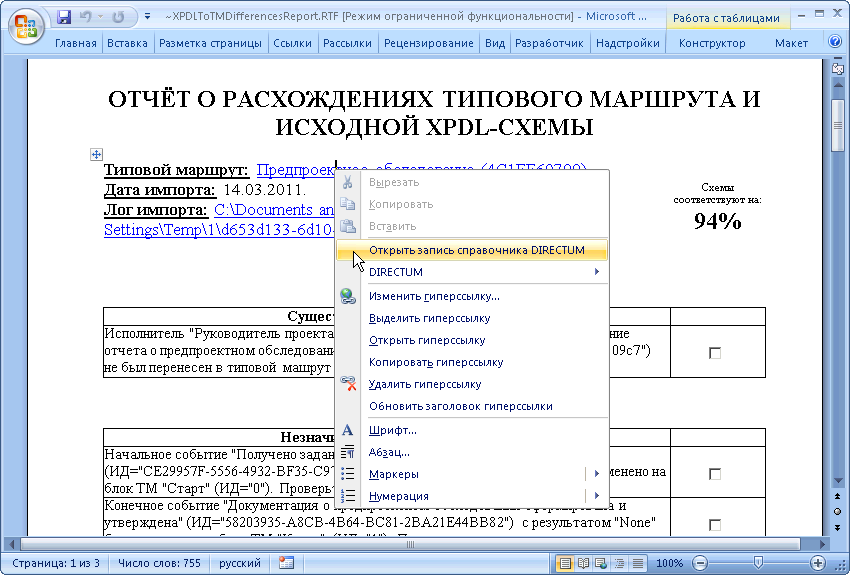The height and width of the screenshot is (575, 850).
Task: Click the letter A font icon
Action: tap(347, 430)
